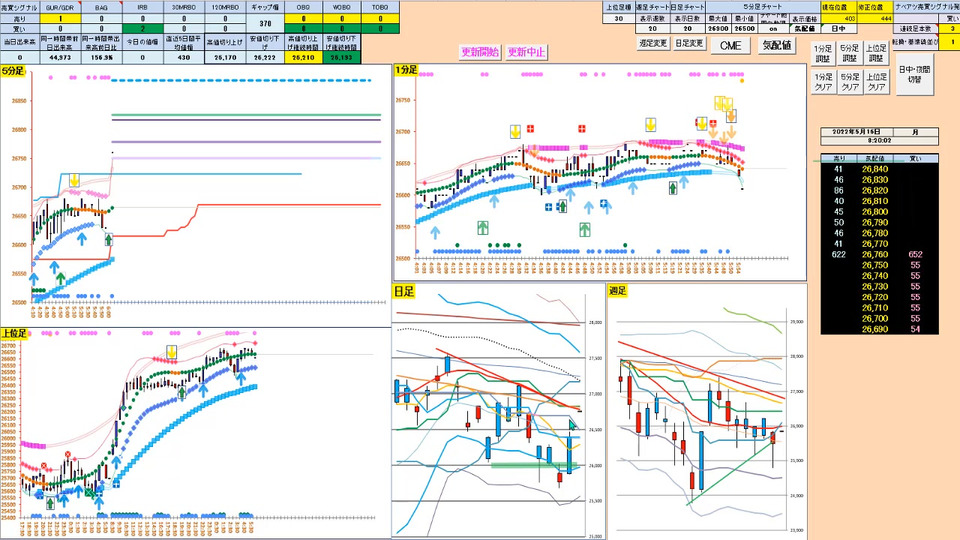
Task: Select the 表示週数 value cell 20
Action: tap(653, 29)
